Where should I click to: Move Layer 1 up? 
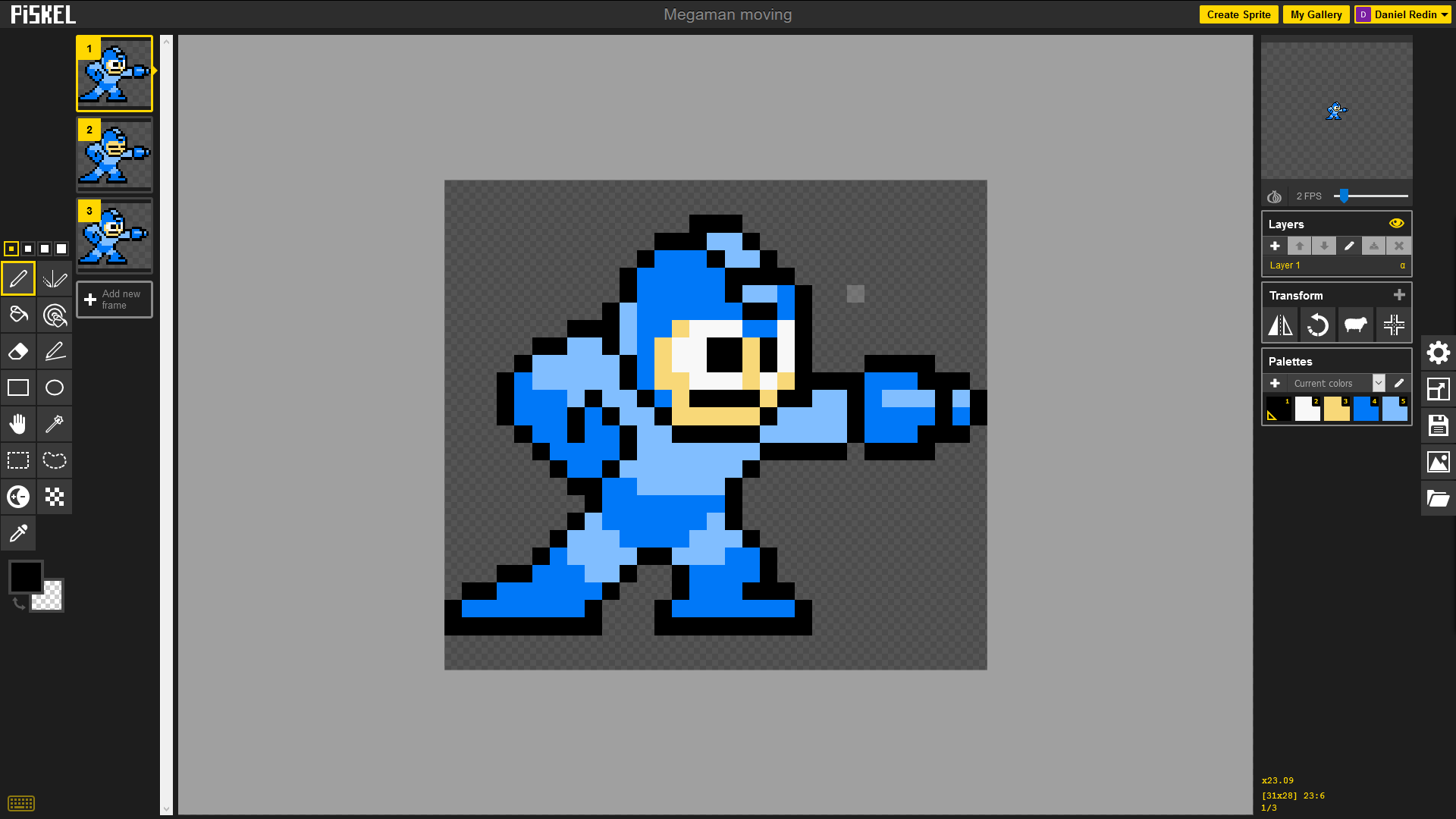pos(1300,246)
